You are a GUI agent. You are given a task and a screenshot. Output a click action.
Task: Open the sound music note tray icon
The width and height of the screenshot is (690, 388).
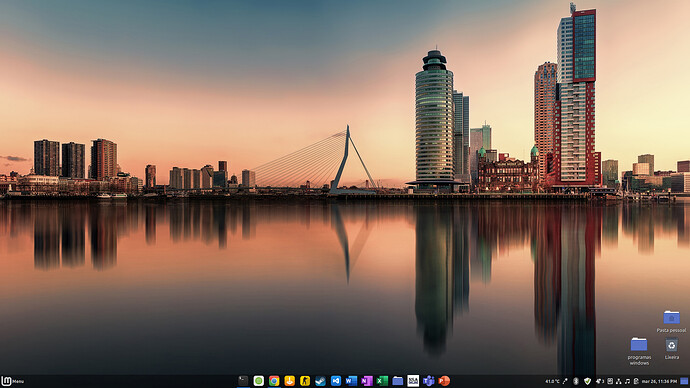(627, 381)
